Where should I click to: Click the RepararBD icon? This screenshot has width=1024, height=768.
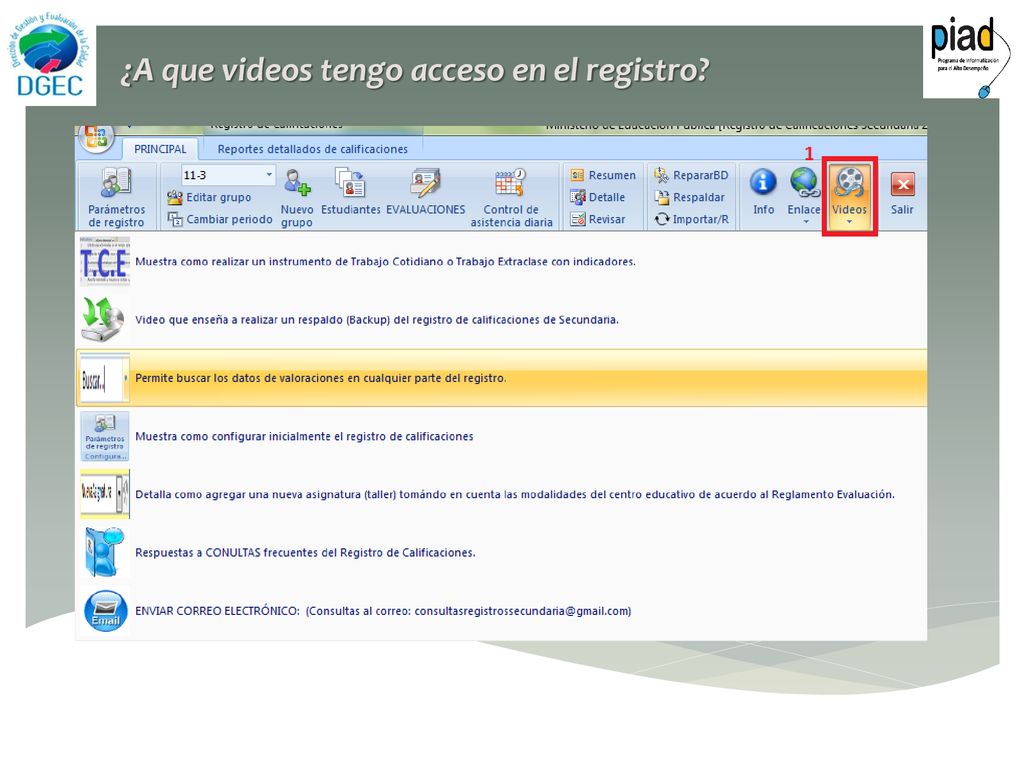(662, 175)
